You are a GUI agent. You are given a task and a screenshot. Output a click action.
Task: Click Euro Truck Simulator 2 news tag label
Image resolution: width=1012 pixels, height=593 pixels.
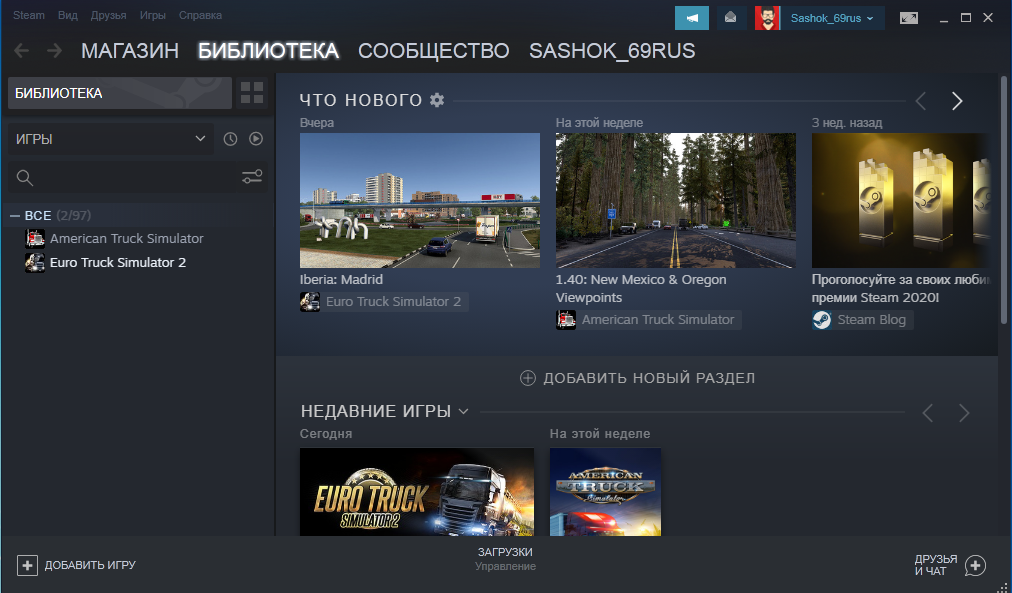pyautogui.click(x=394, y=302)
